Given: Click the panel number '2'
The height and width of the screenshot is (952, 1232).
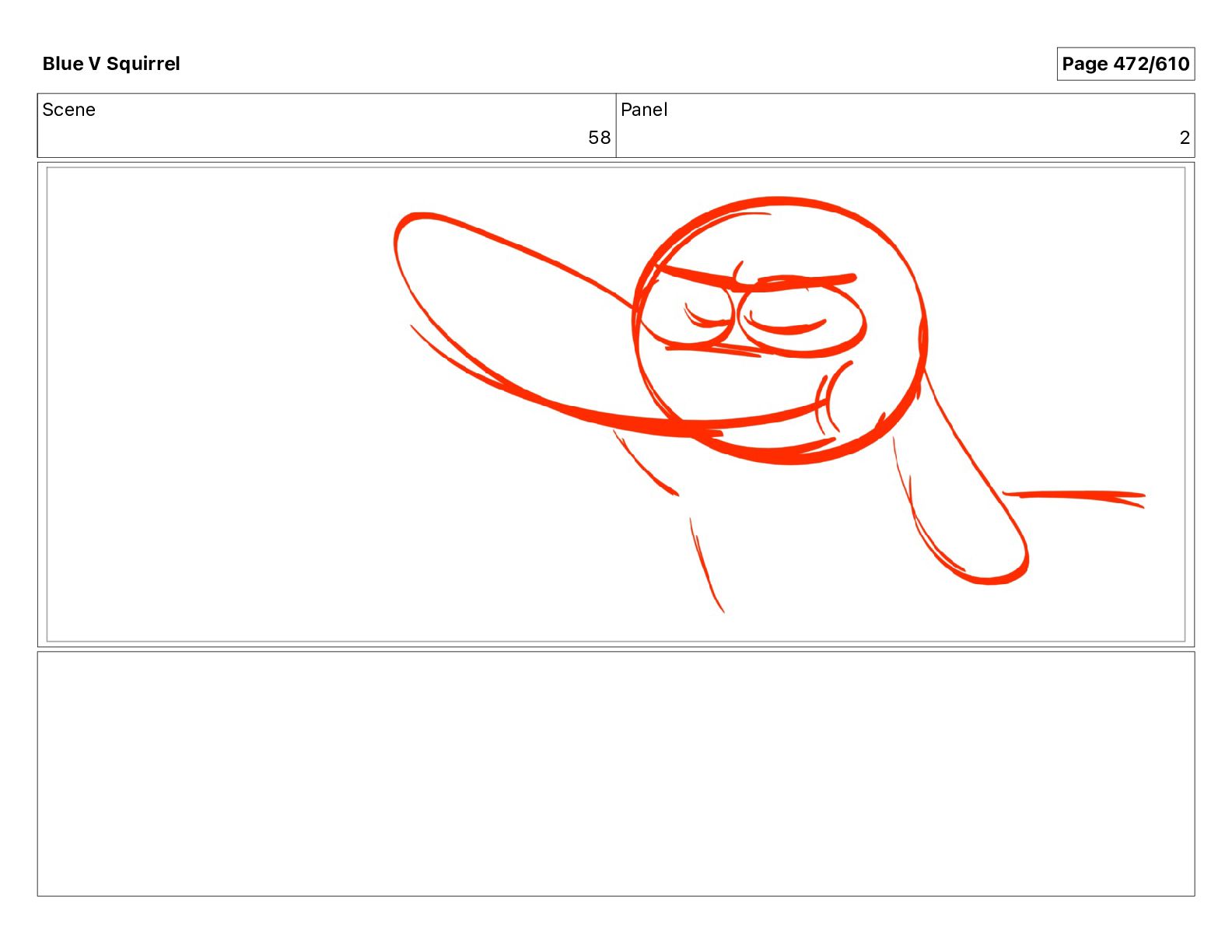Looking at the screenshot, I should pyautogui.click(x=1185, y=138).
